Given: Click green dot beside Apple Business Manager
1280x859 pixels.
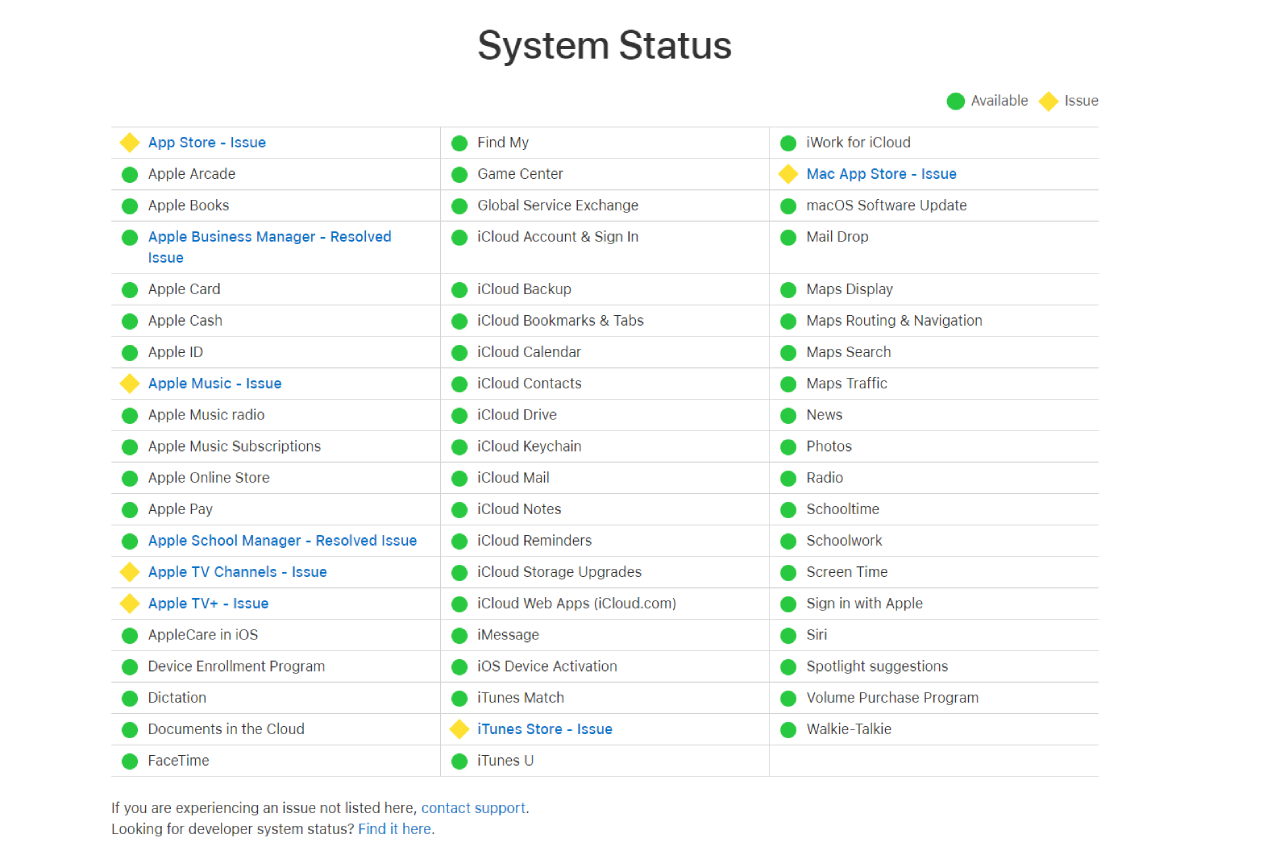Looking at the screenshot, I should point(130,237).
